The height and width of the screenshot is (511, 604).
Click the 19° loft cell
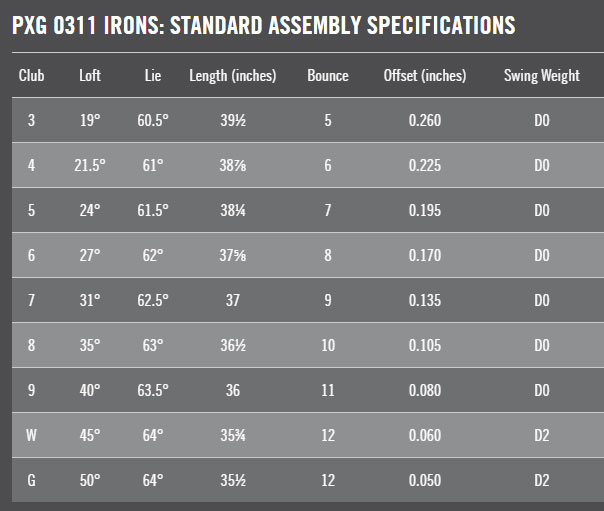[90, 121]
